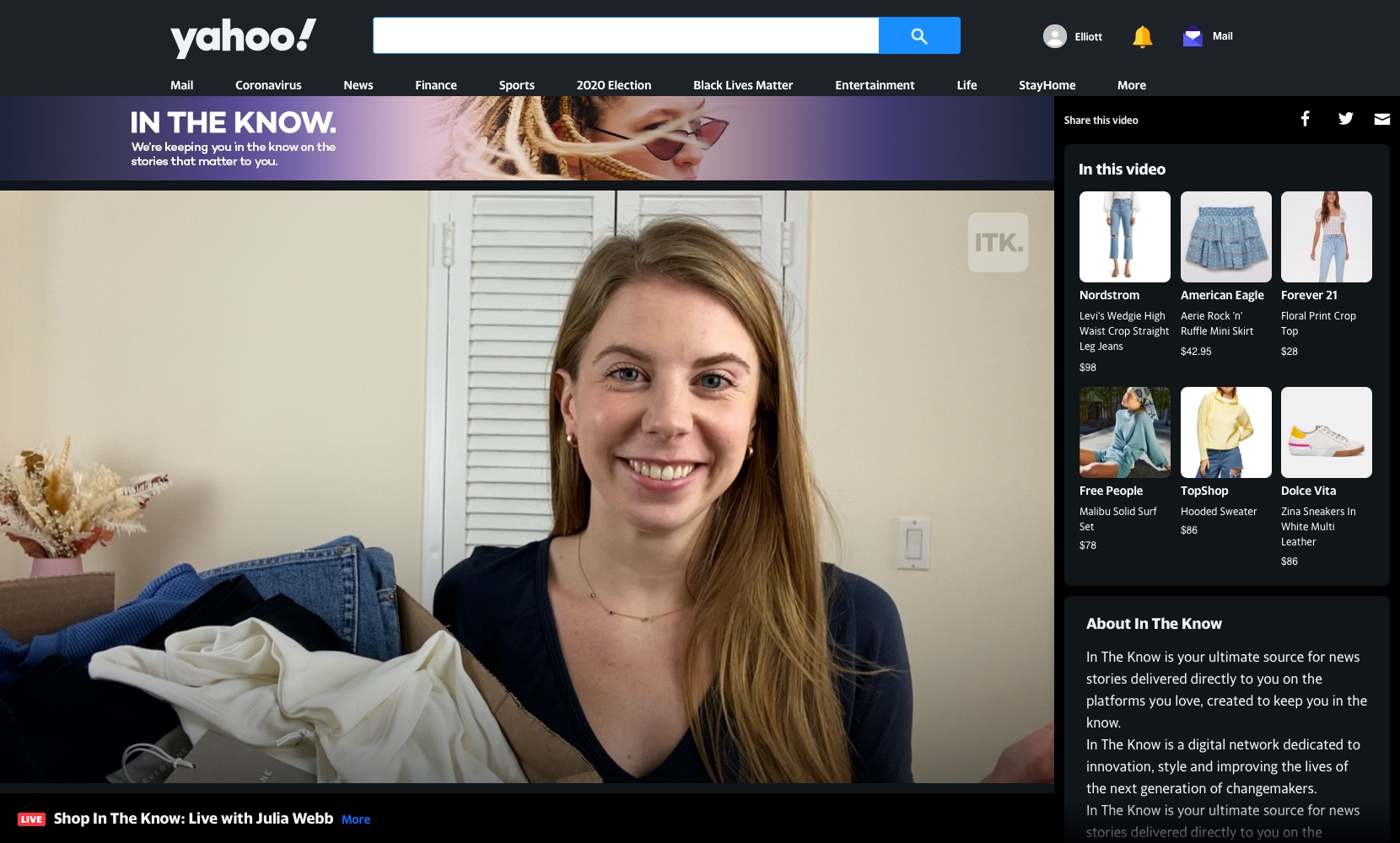Share video on Facebook
1400x843 pixels.
(x=1305, y=119)
